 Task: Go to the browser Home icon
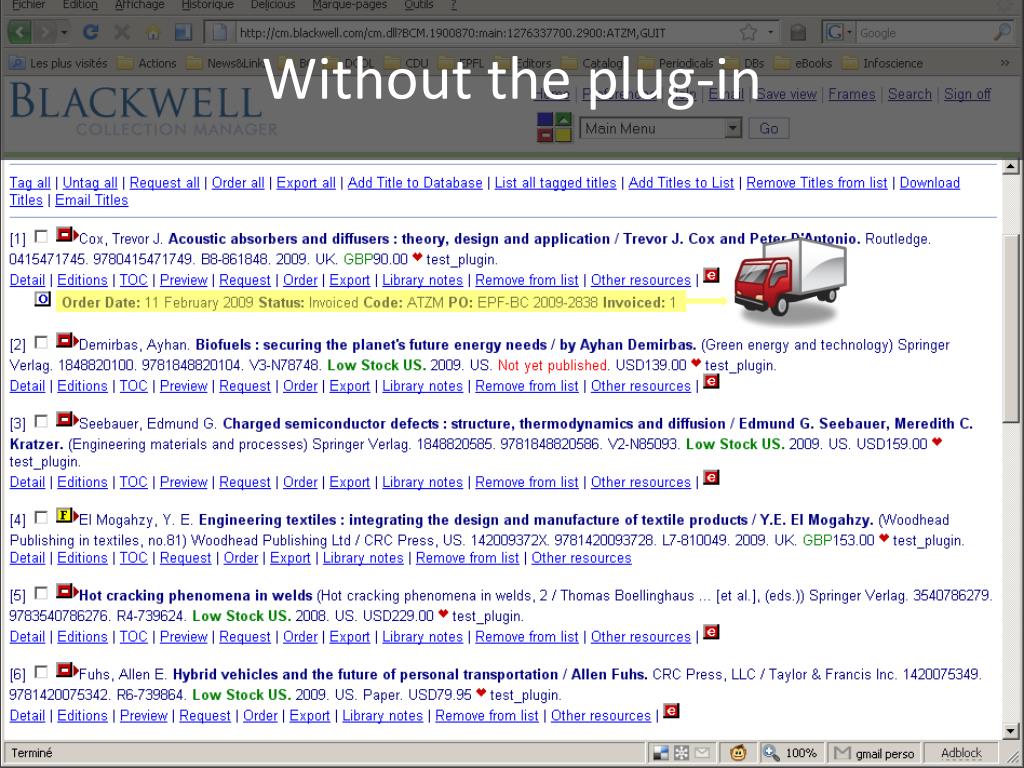[x=153, y=32]
